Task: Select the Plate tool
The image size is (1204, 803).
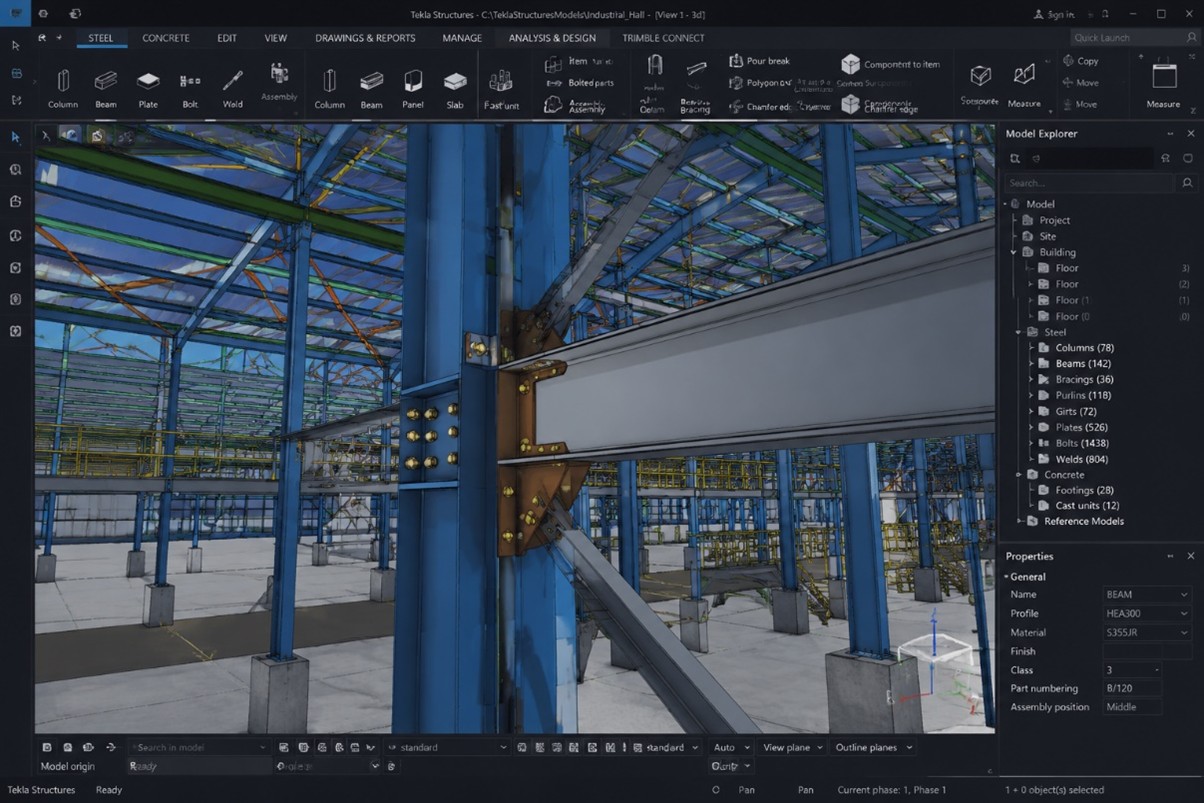Action: tap(148, 88)
